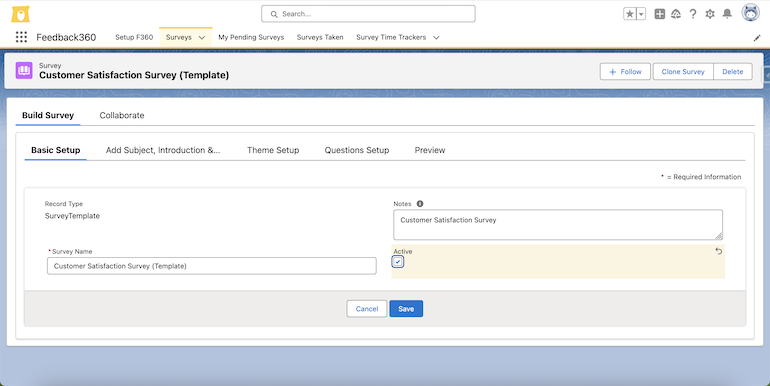Click the Feedback360 yellow logo
The image size is (770, 386).
(x=21, y=14)
